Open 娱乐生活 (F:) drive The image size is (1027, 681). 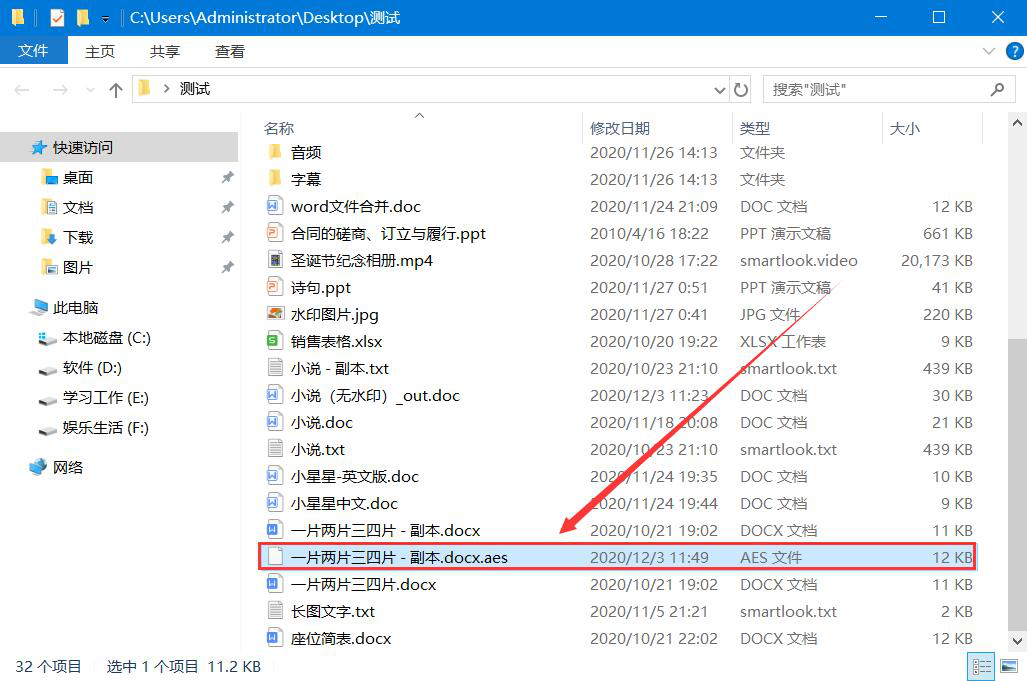[105, 428]
